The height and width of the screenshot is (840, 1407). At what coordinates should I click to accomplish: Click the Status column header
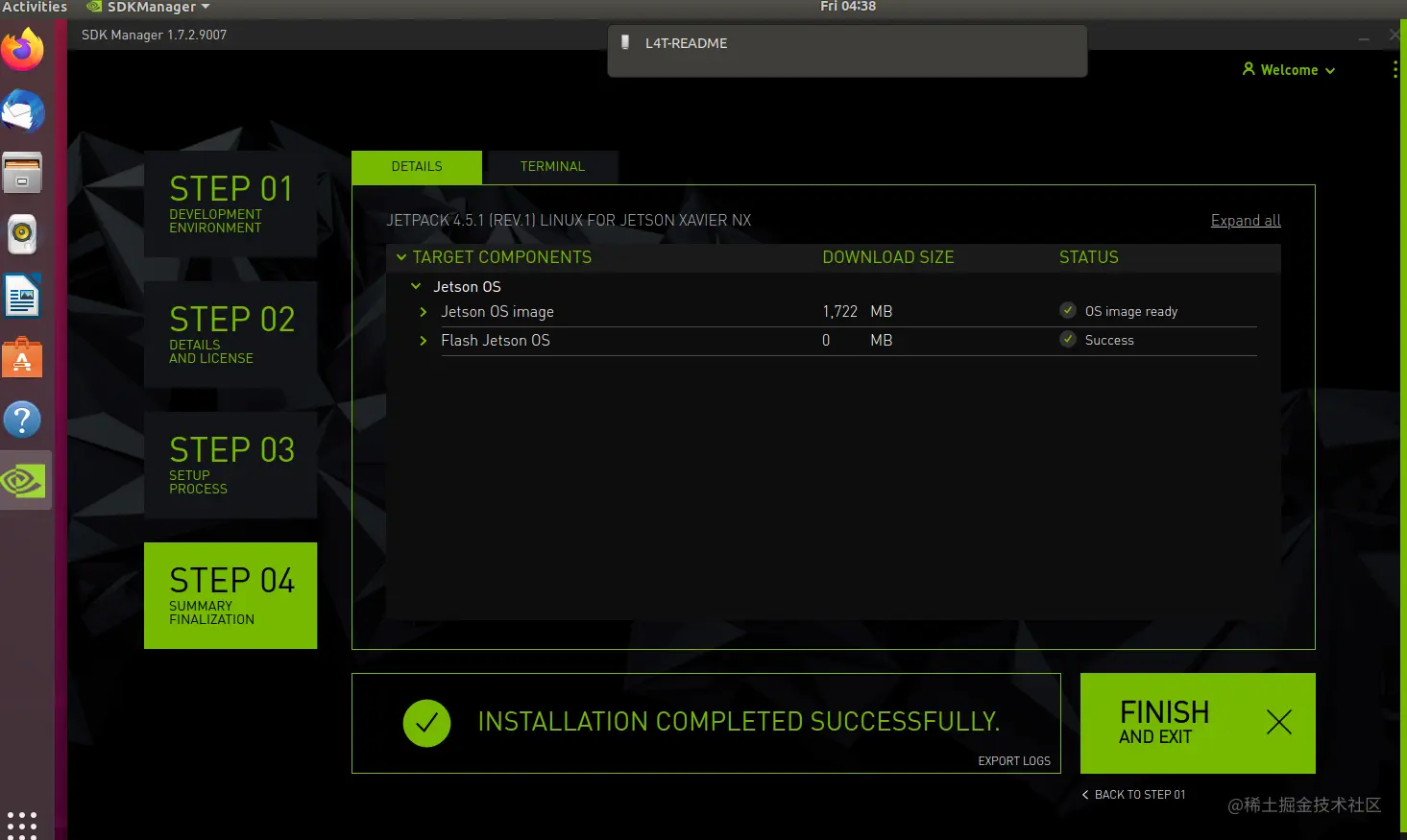(x=1088, y=257)
